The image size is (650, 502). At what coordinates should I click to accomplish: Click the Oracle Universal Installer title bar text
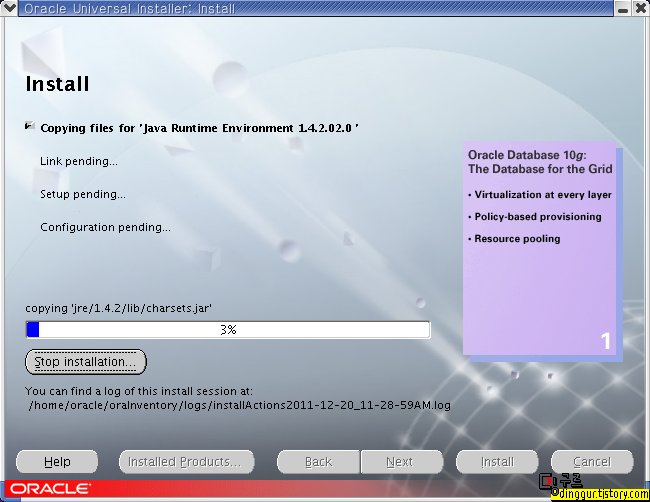[130, 8]
